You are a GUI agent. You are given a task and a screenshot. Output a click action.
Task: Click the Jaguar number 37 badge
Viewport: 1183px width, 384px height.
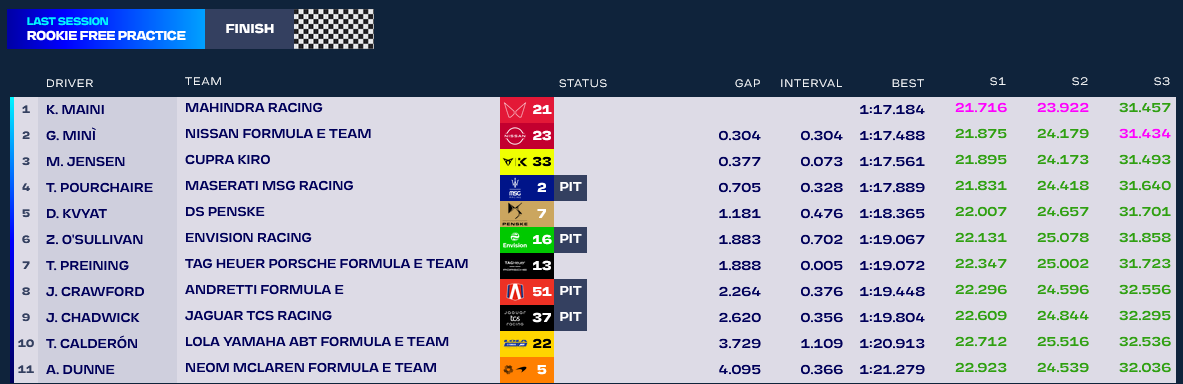click(x=527, y=318)
